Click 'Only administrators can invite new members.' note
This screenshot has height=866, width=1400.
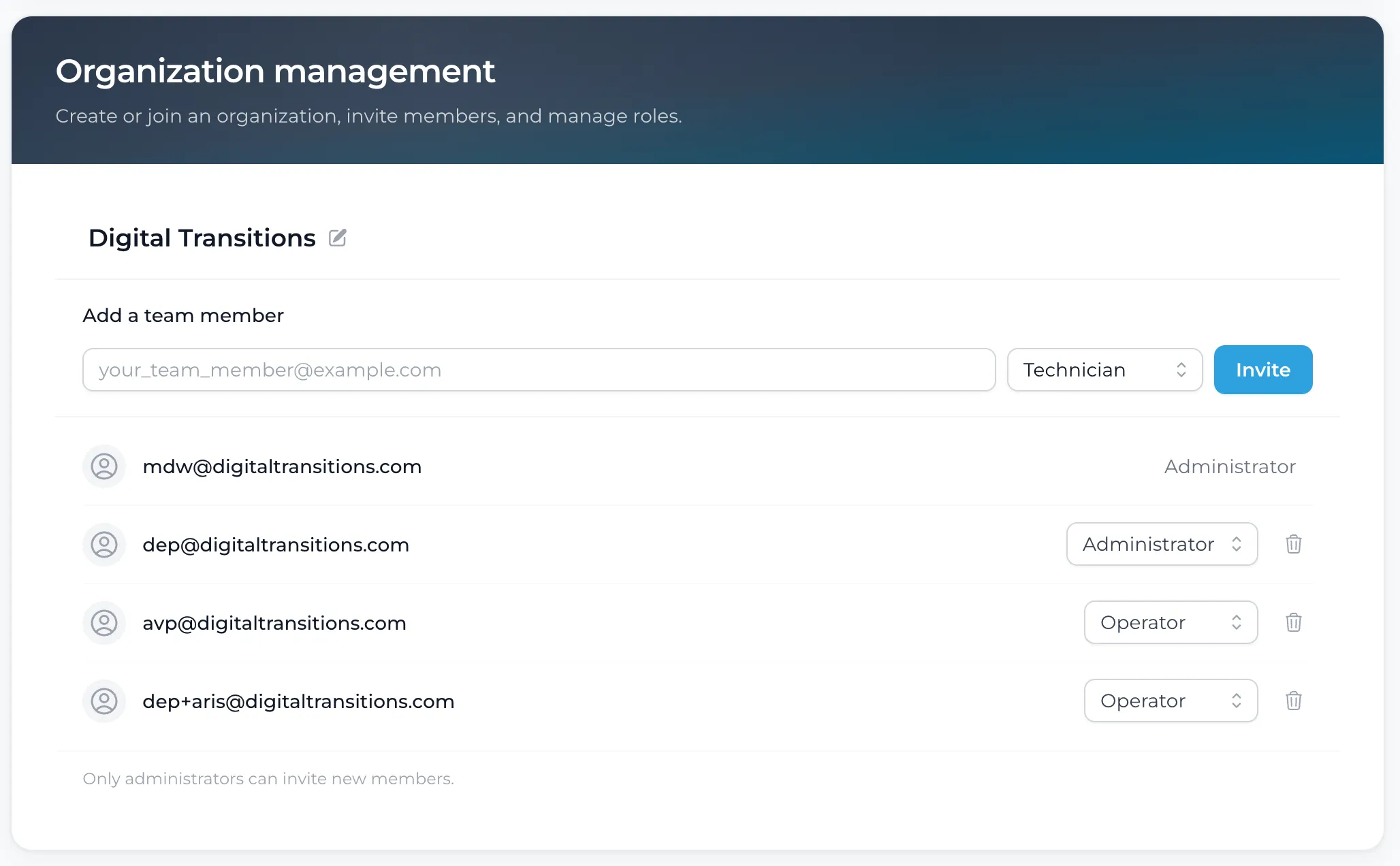click(268, 778)
